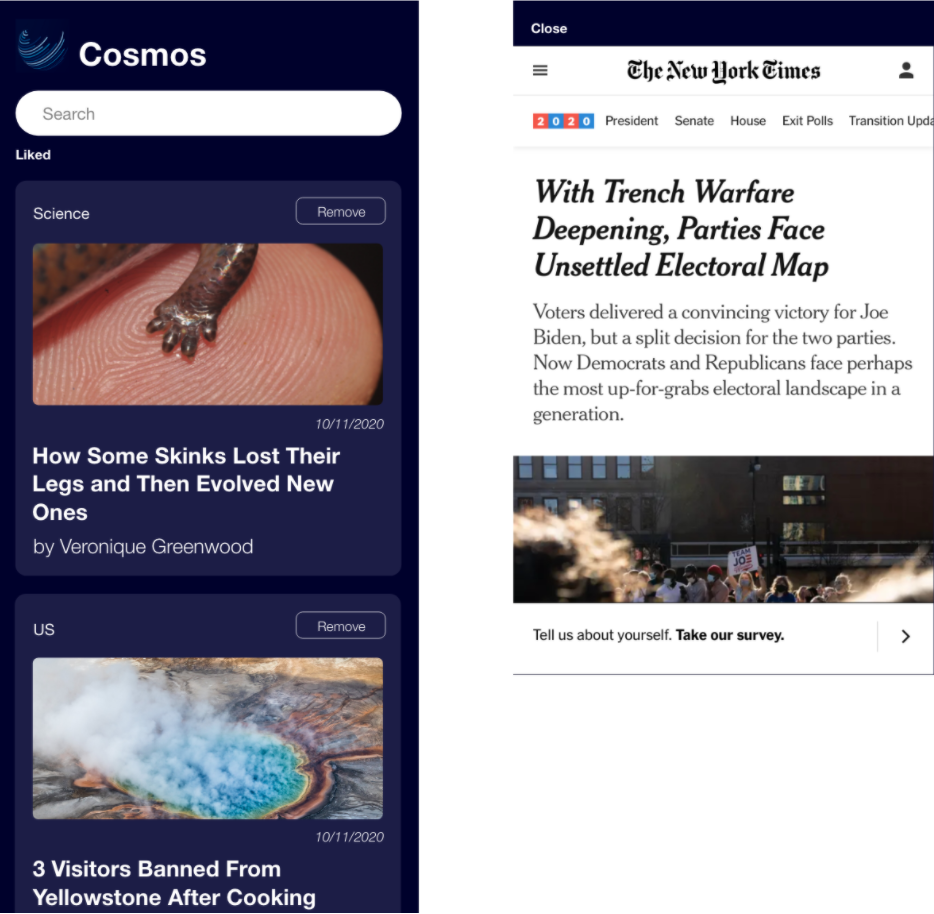
Task: Click the Cosmos globe logo icon
Action: click(x=41, y=47)
